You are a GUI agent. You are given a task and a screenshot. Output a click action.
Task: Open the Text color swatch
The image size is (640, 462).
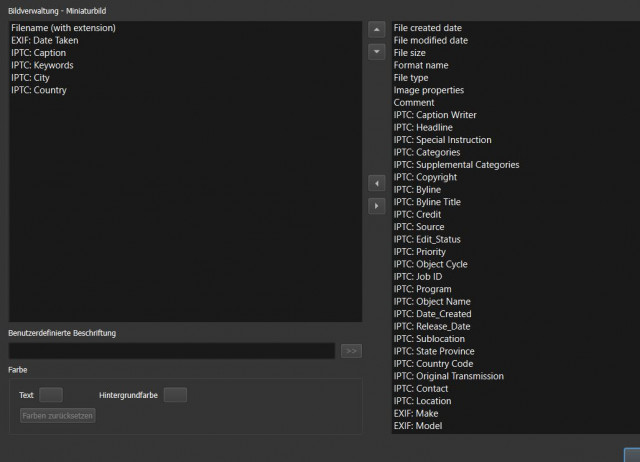point(51,395)
